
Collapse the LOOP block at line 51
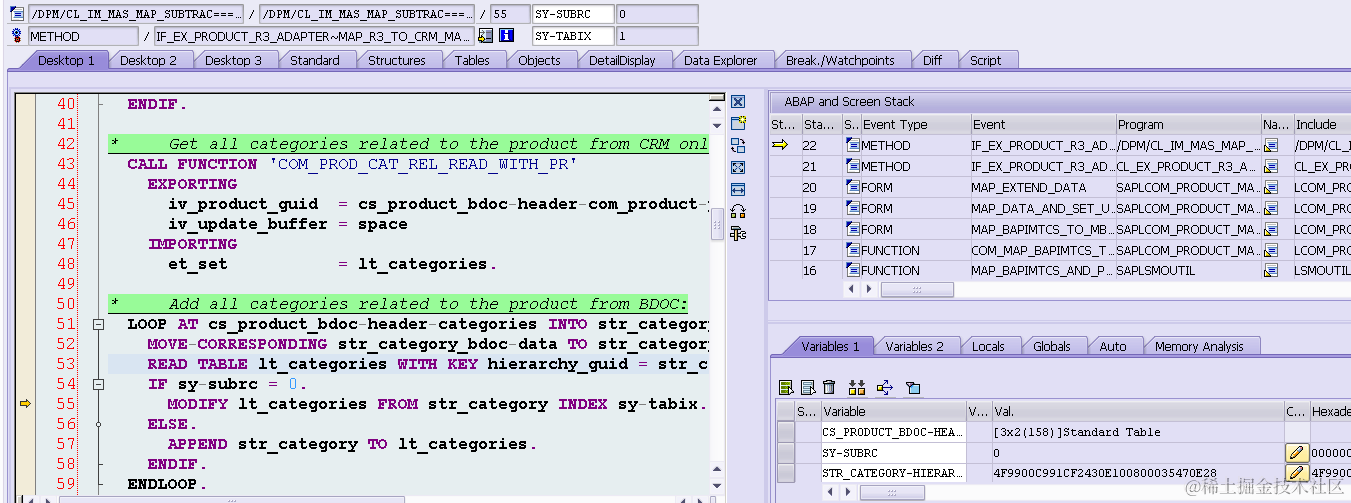coord(99,324)
